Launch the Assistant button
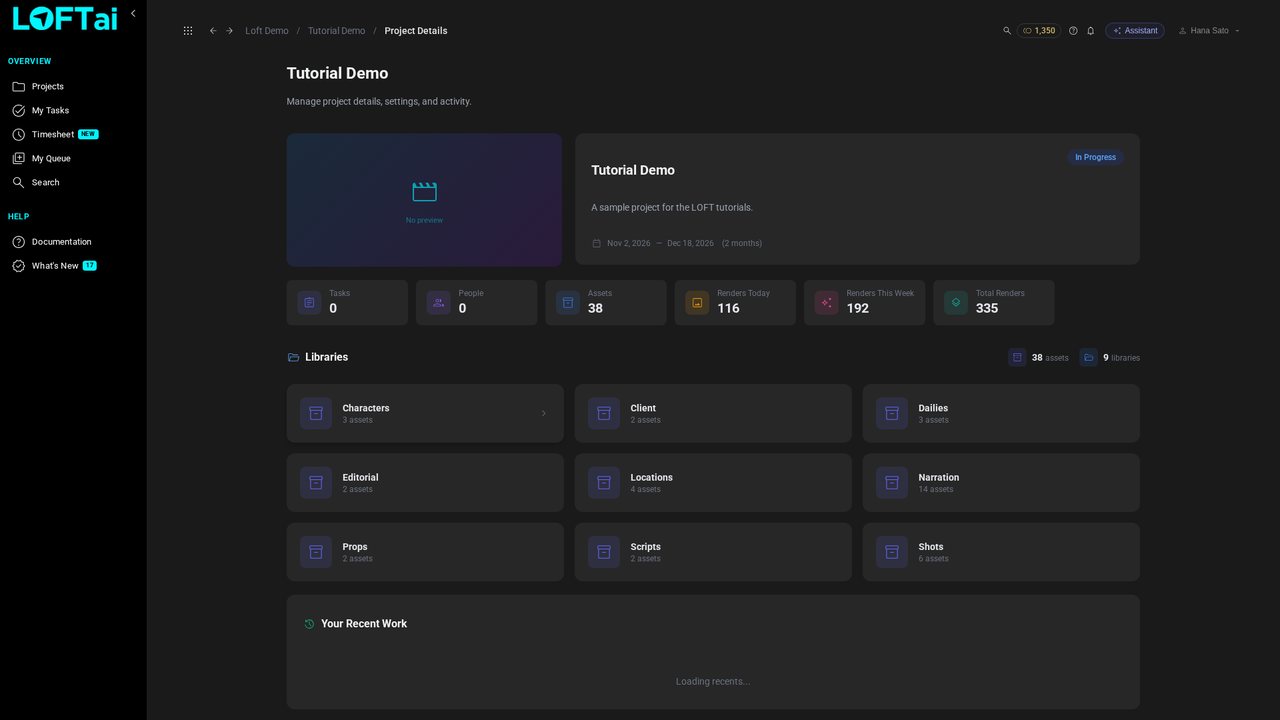 tap(1135, 31)
